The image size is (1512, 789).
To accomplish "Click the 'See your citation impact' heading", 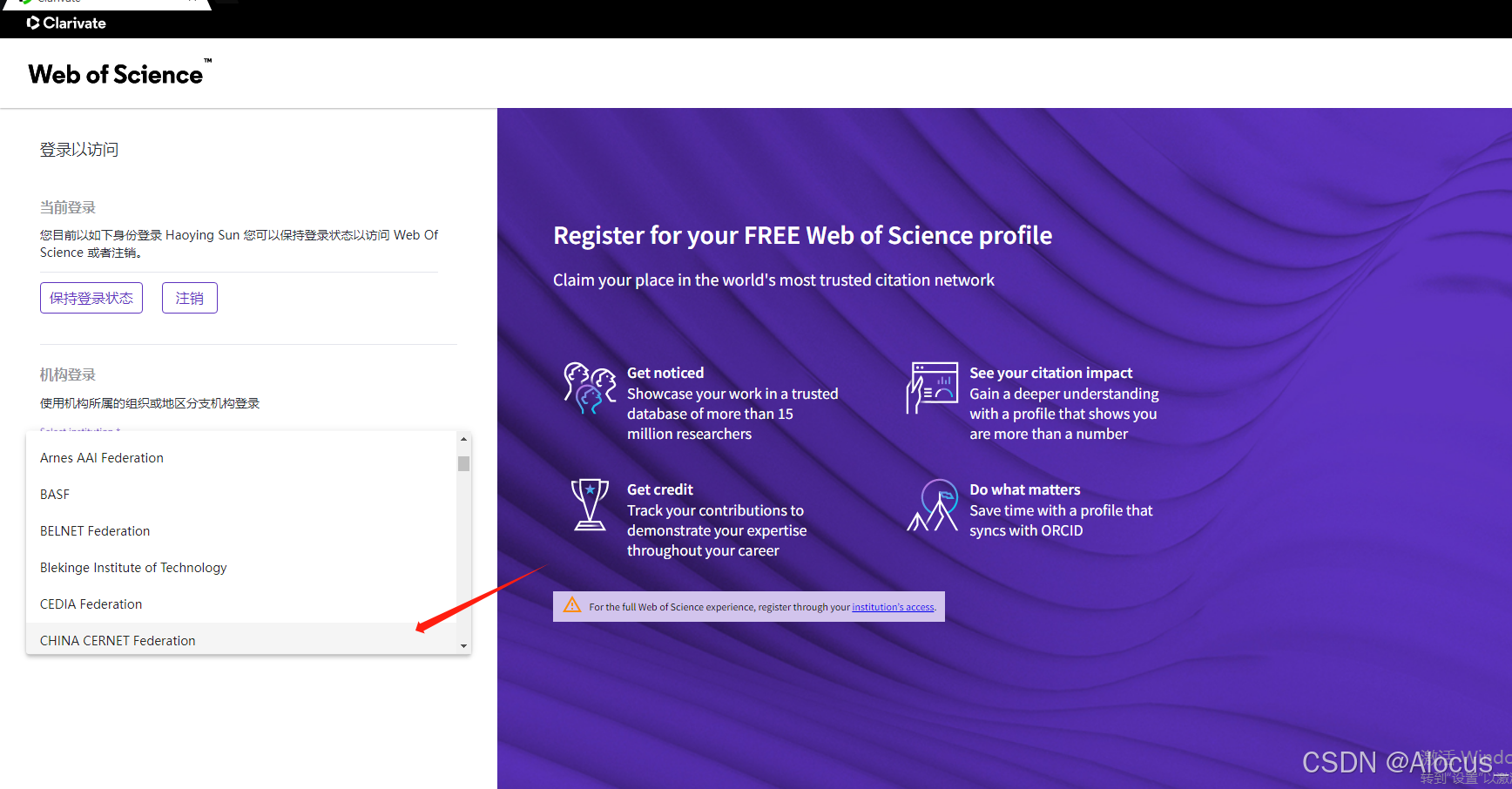I will point(1050,373).
